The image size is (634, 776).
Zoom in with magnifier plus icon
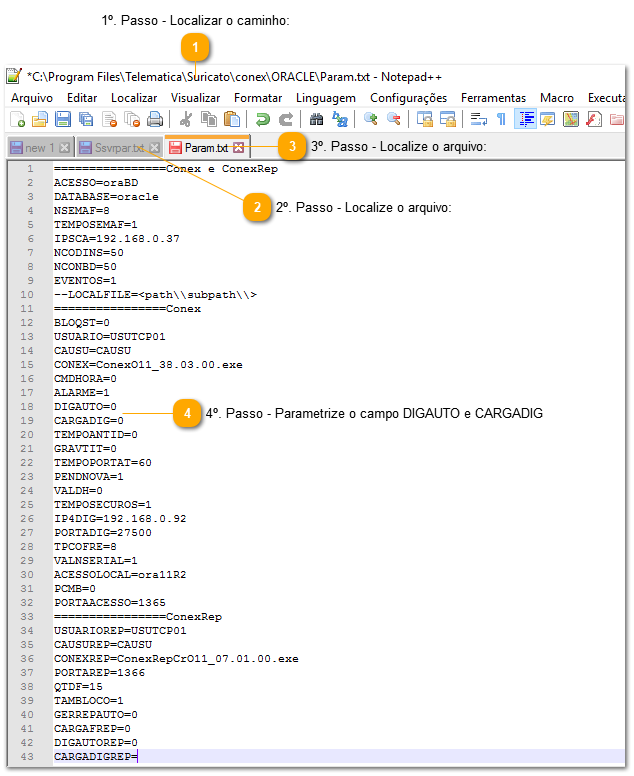click(x=370, y=119)
